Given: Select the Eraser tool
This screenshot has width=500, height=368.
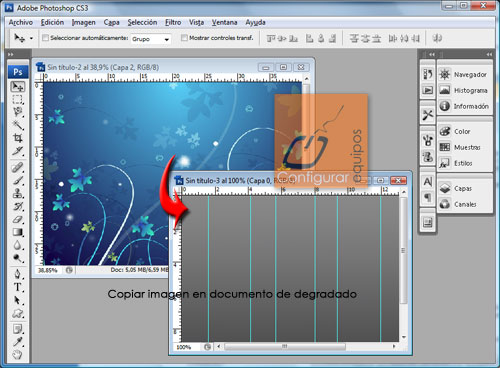Looking at the screenshot, I should (x=18, y=219).
